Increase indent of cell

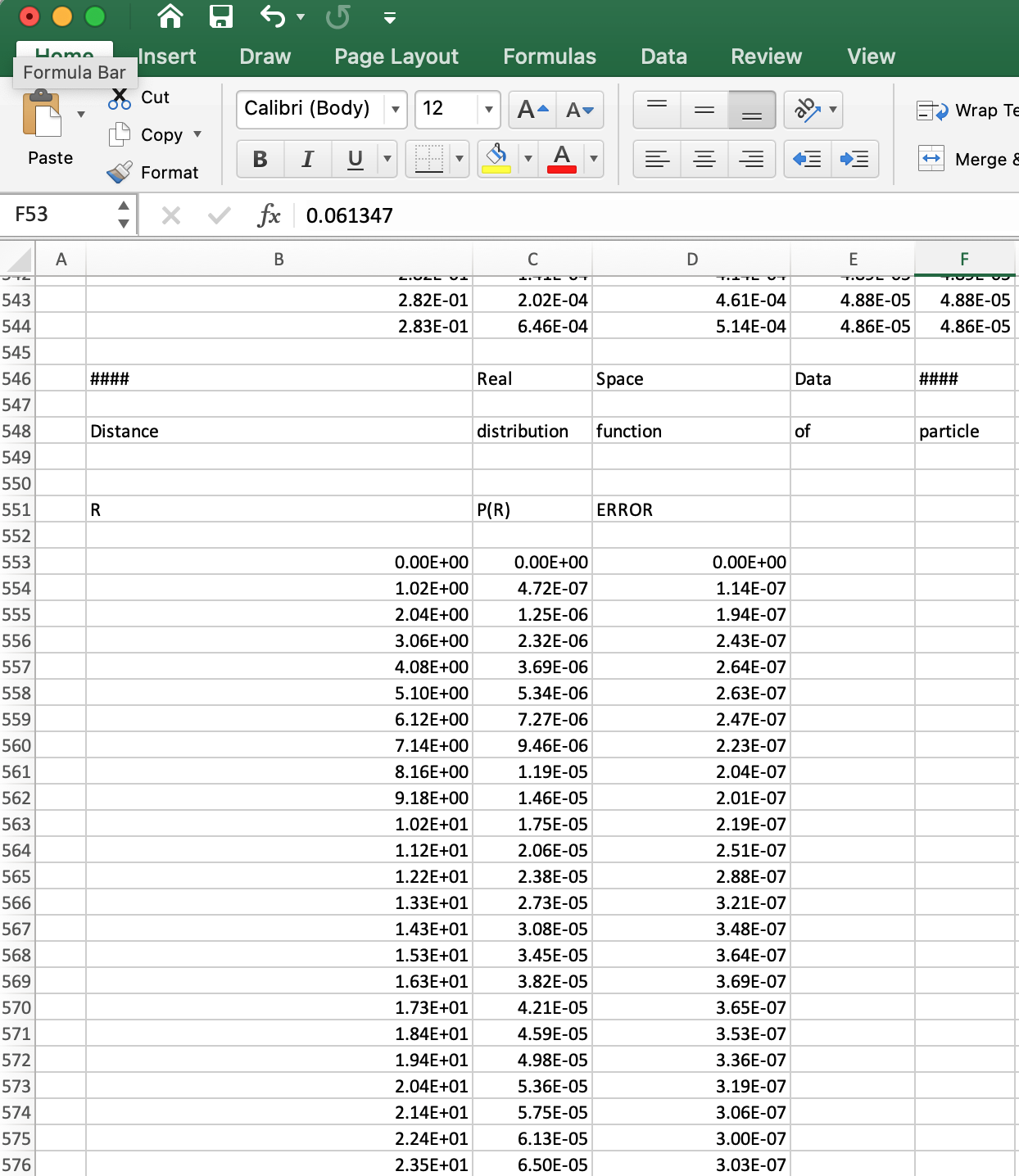click(x=855, y=159)
